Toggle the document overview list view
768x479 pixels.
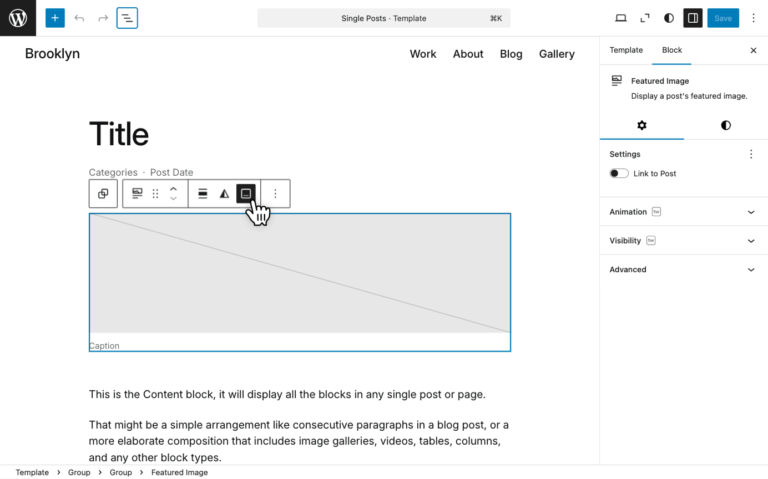click(x=127, y=18)
